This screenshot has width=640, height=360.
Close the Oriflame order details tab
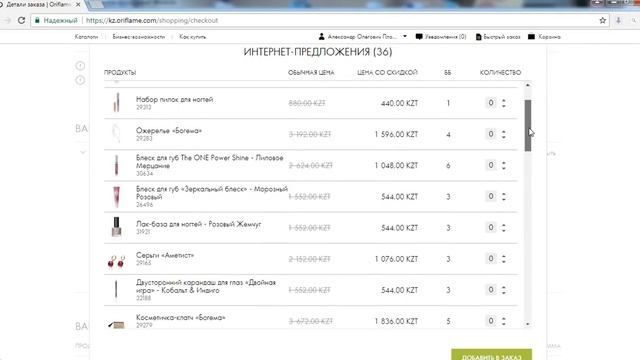pyautogui.click(x=78, y=4)
